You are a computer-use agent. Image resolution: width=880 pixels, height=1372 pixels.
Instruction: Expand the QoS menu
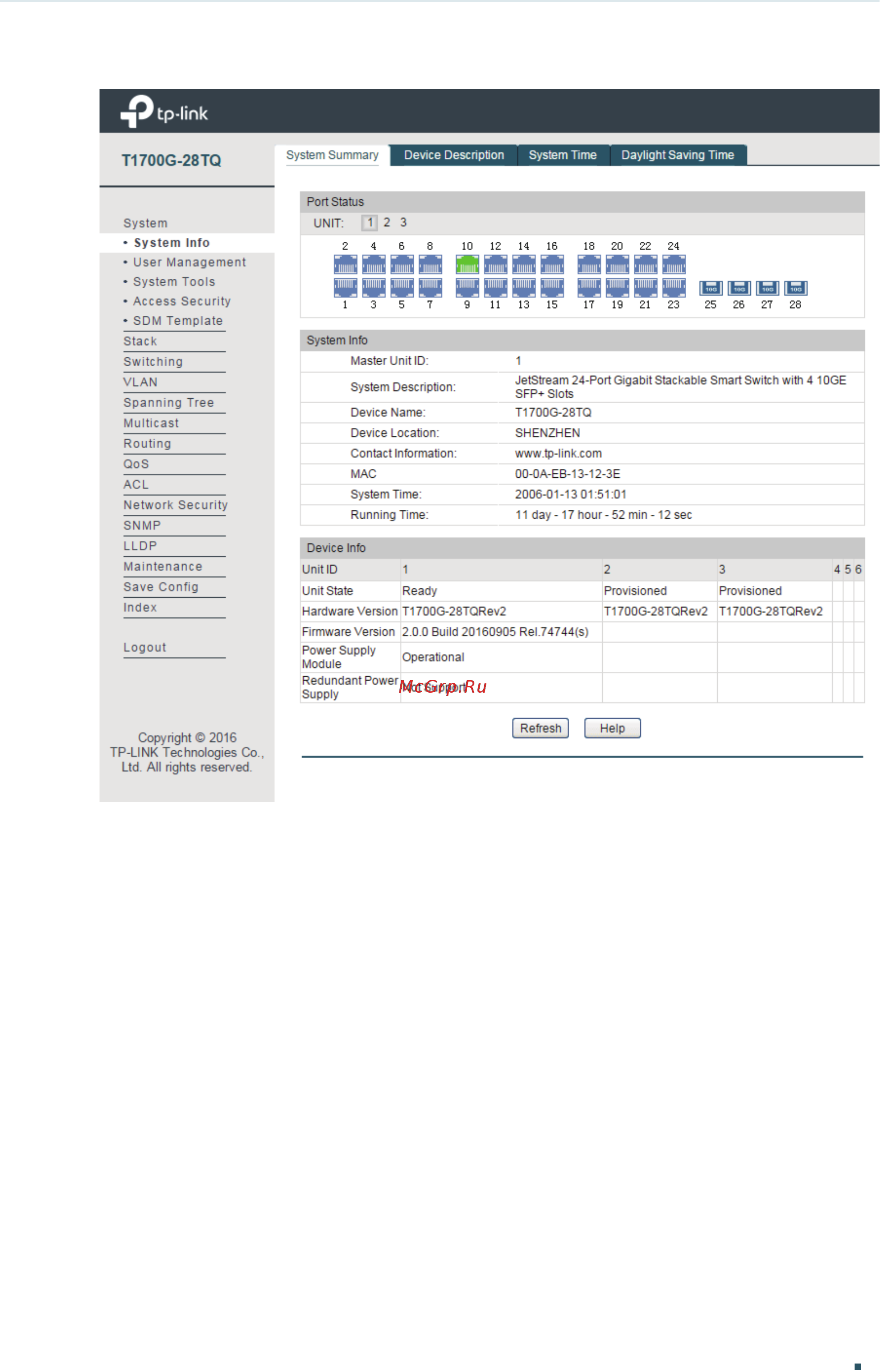tap(136, 464)
